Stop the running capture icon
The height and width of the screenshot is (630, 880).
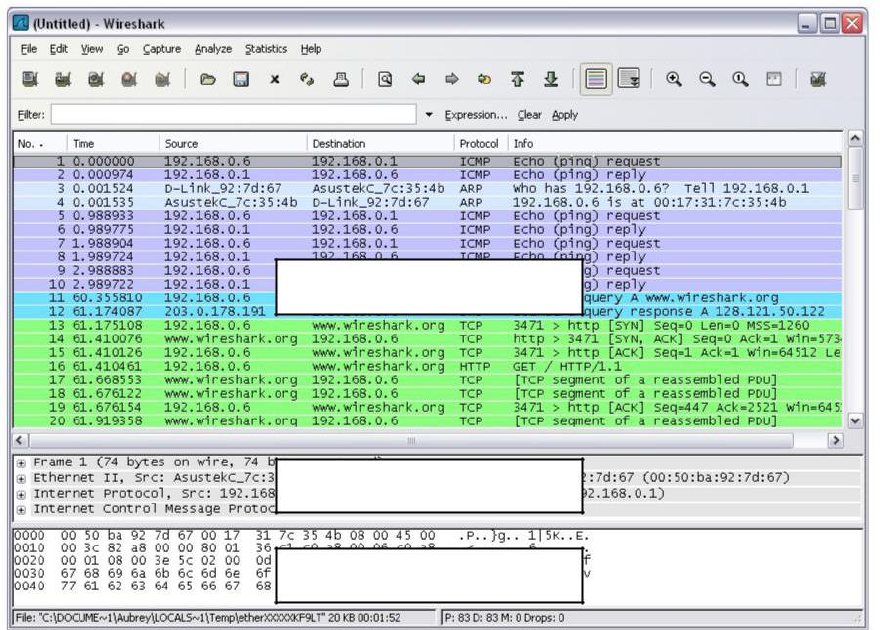pyautogui.click(x=129, y=79)
